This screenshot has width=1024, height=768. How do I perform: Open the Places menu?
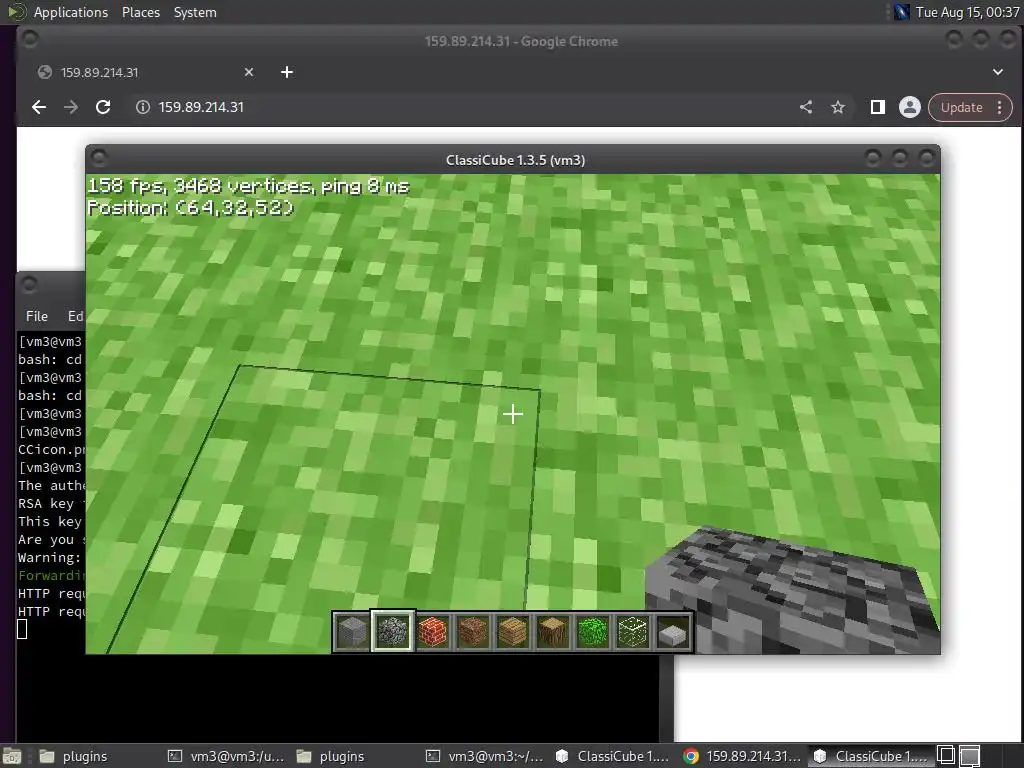point(140,12)
